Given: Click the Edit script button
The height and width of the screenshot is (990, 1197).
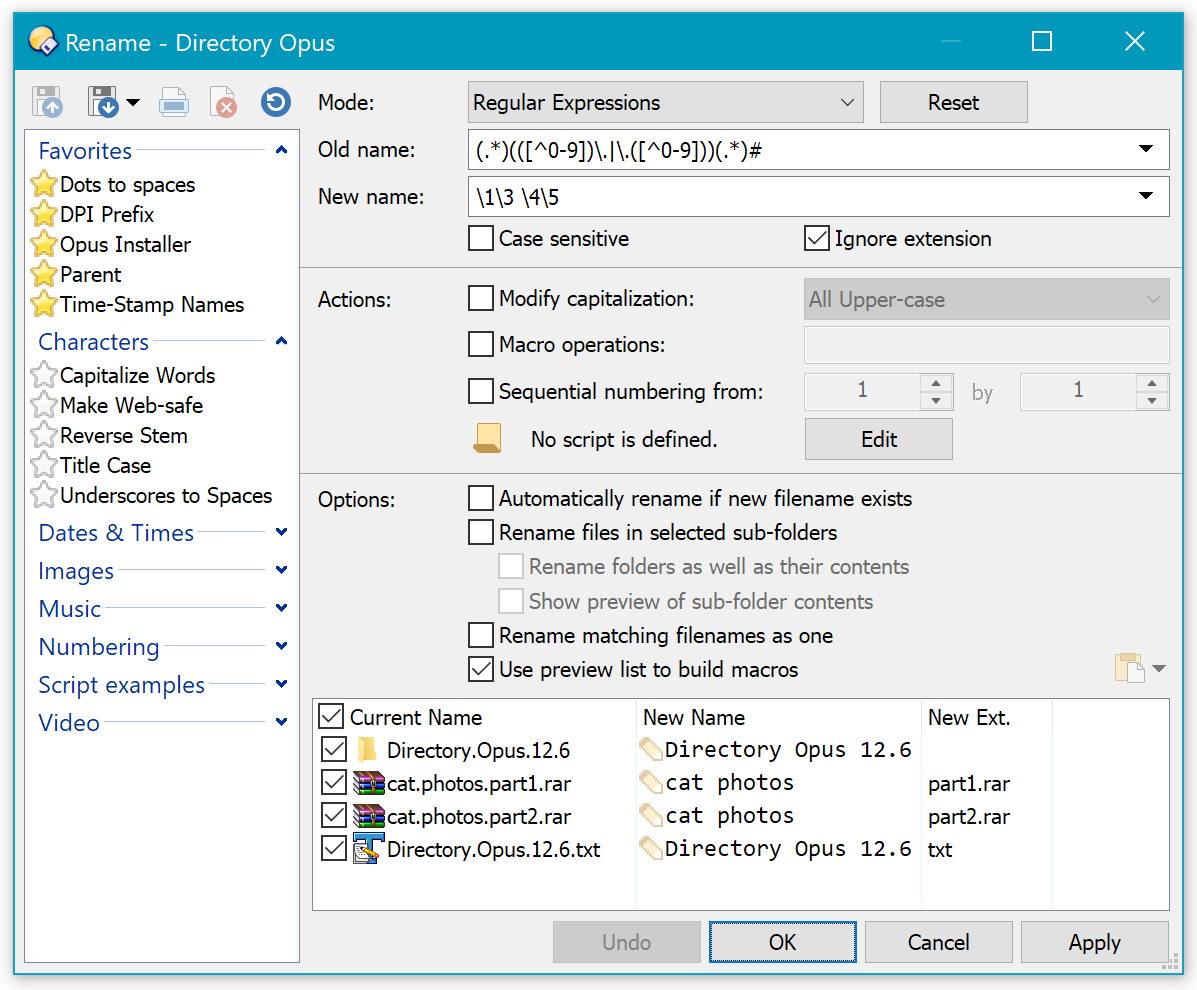Looking at the screenshot, I should [x=879, y=439].
